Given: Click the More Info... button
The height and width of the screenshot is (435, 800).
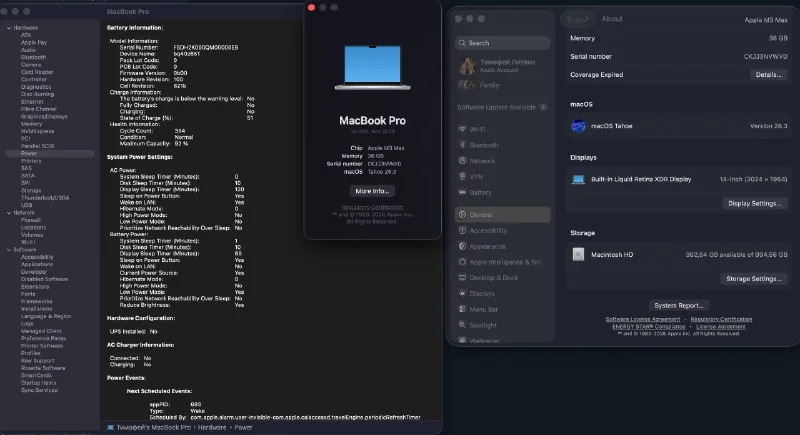Looking at the screenshot, I should (372, 191).
